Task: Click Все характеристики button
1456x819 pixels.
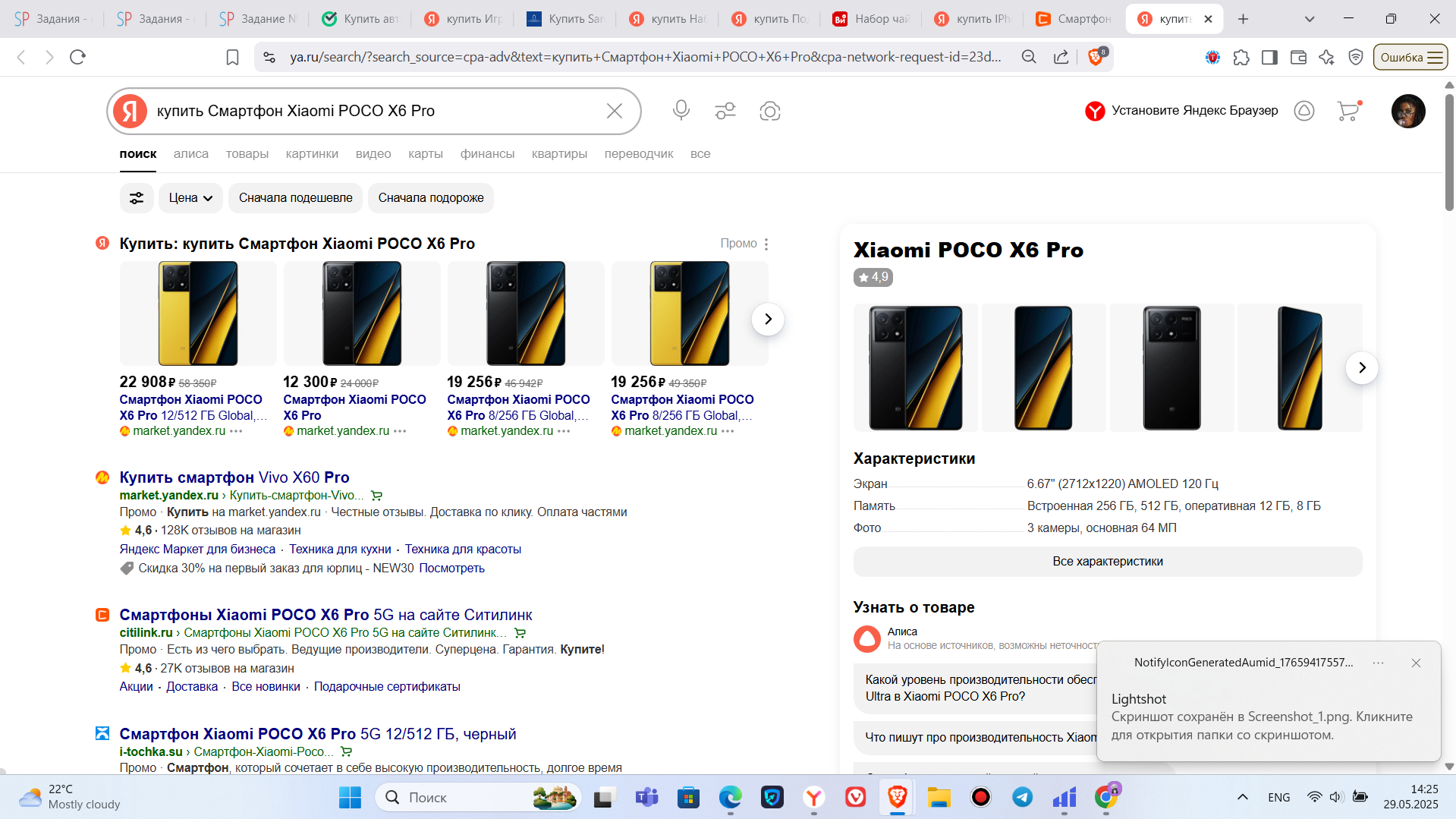Action: (x=1107, y=562)
